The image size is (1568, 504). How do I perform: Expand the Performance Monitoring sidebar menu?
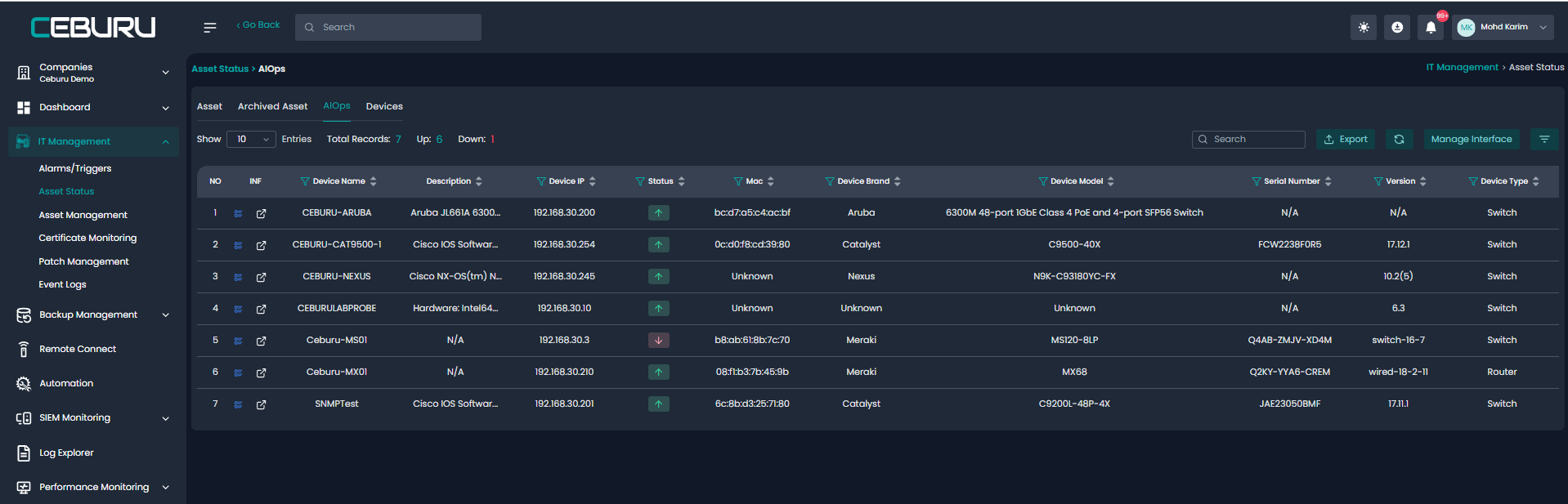tap(94, 488)
